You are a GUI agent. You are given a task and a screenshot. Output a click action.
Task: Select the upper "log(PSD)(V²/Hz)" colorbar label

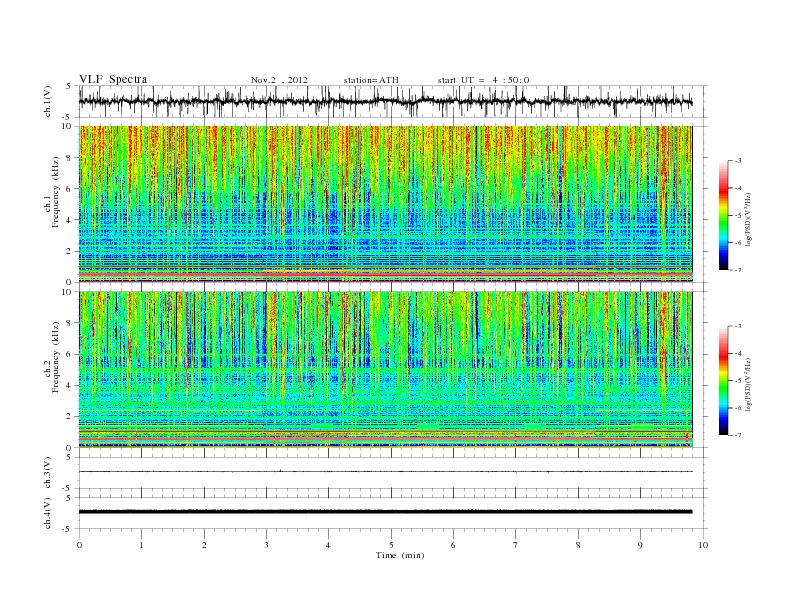[x=748, y=218]
